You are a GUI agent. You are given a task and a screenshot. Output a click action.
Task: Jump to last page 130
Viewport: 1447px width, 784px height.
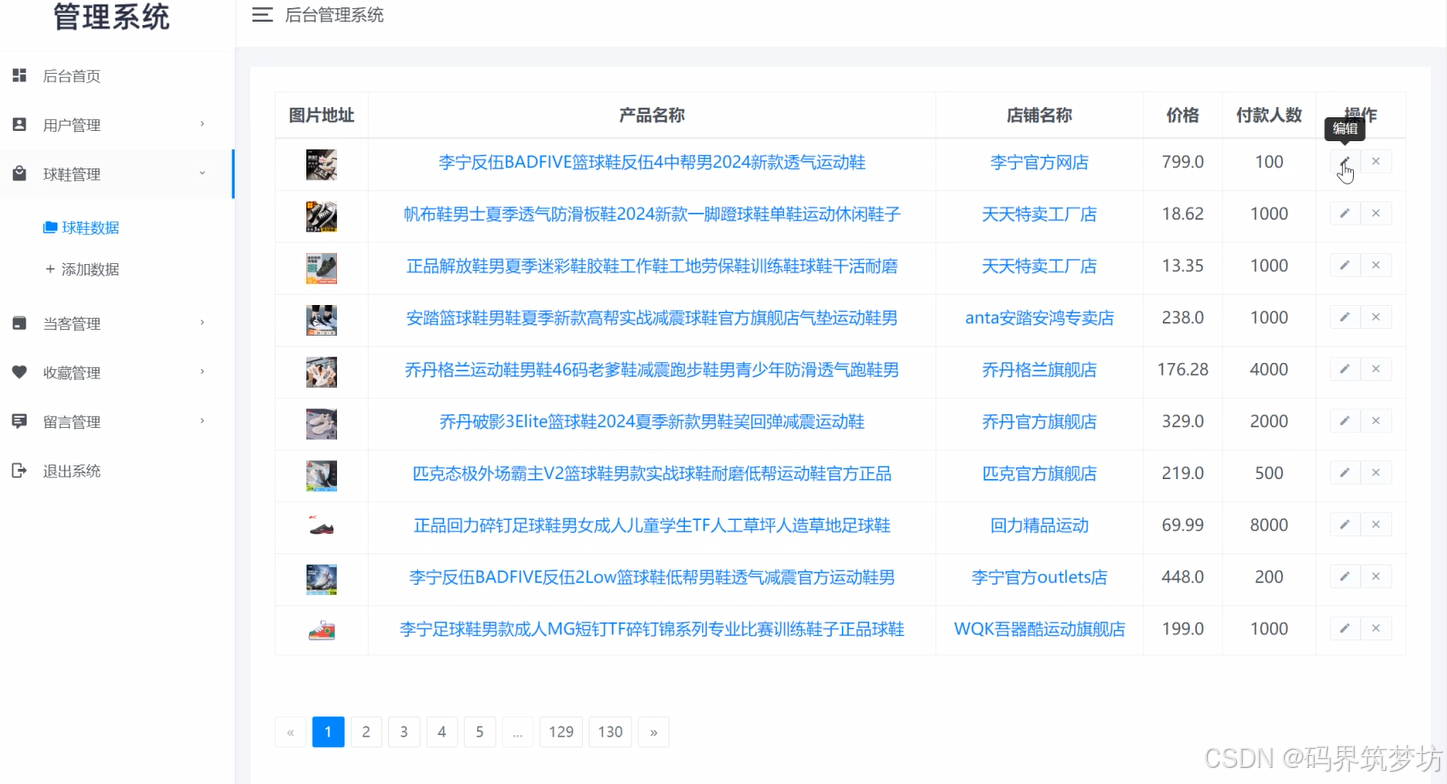610,732
